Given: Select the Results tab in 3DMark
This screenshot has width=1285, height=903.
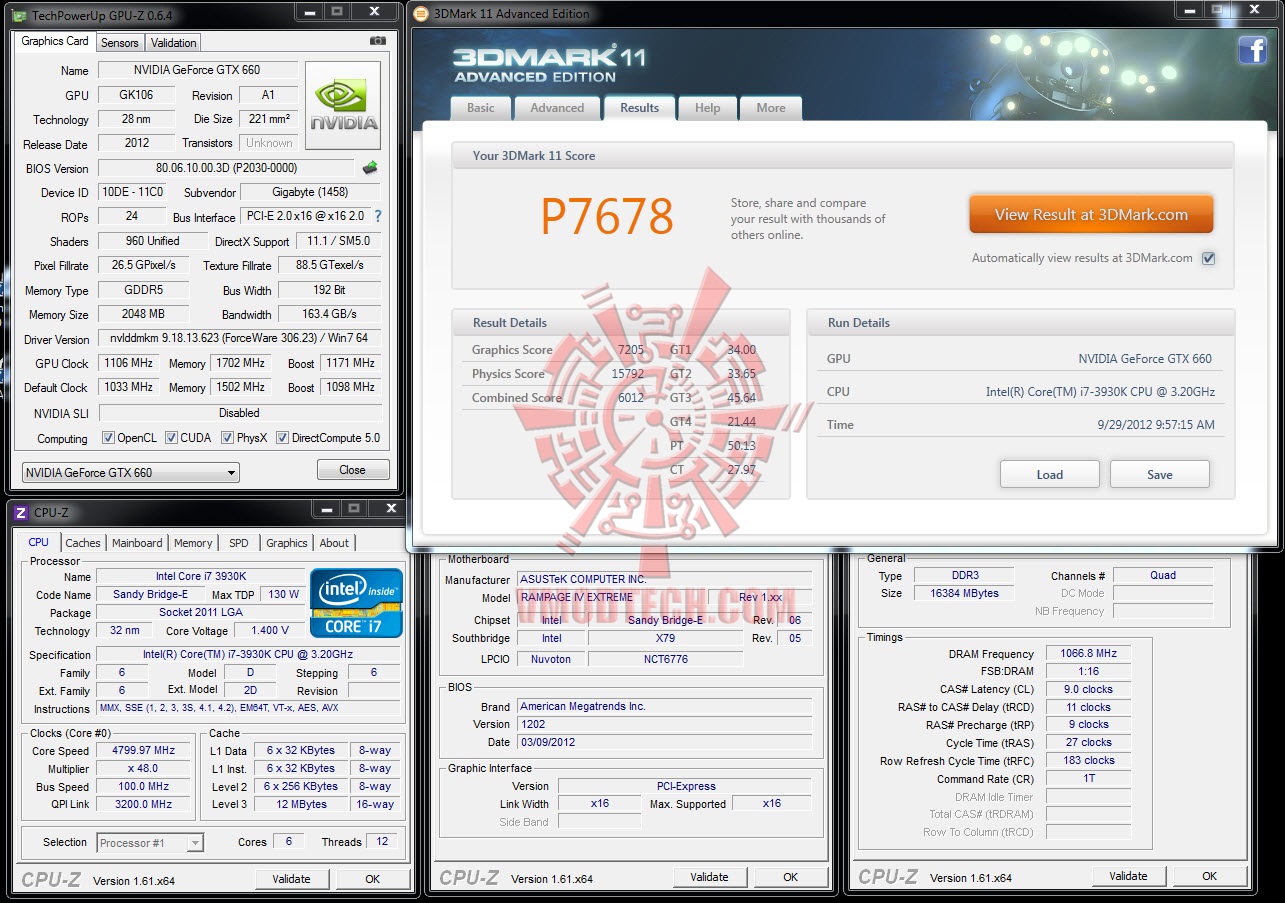Looking at the screenshot, I should click(x=639, y=108).
